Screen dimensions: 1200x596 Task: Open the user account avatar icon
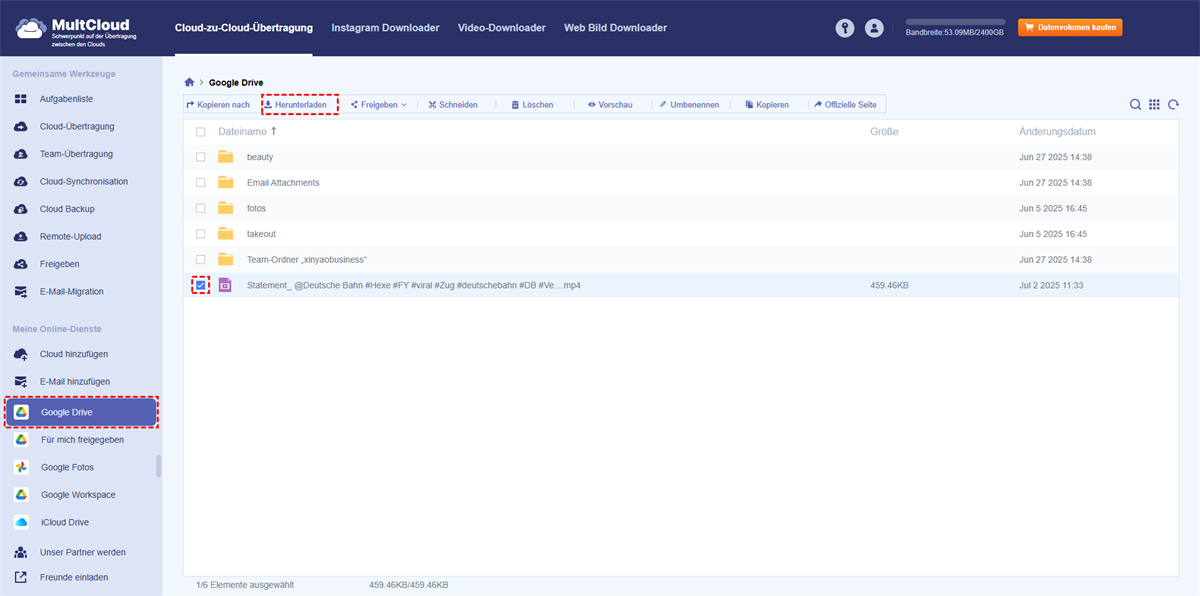click(x=875, y=28)
